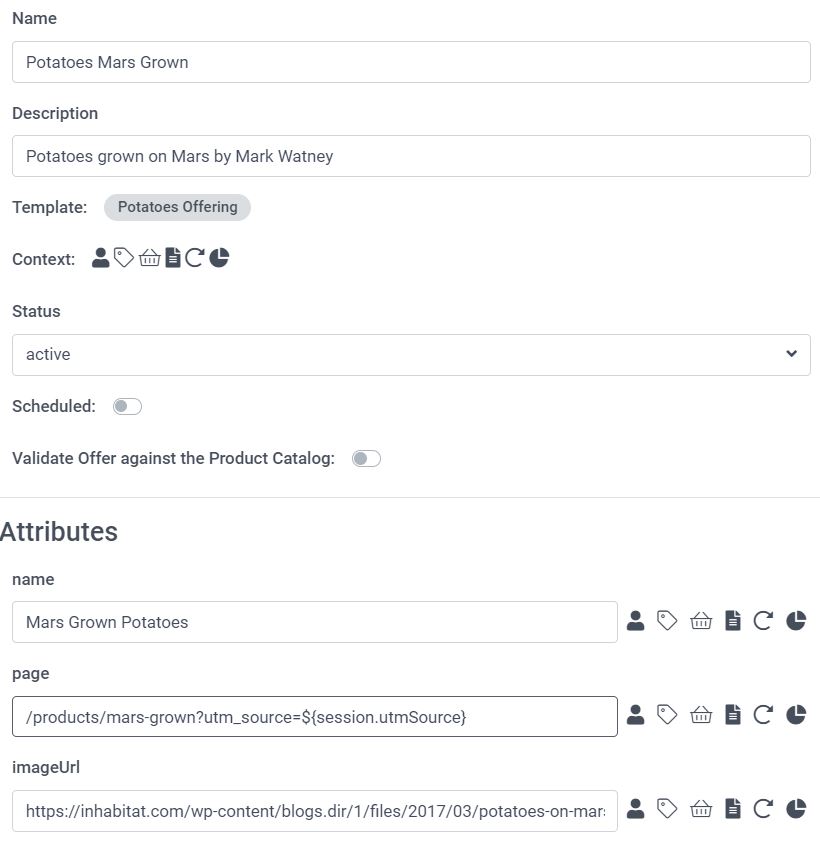
Task: Click the basket icon in the Context row
Action: [149, 258]
